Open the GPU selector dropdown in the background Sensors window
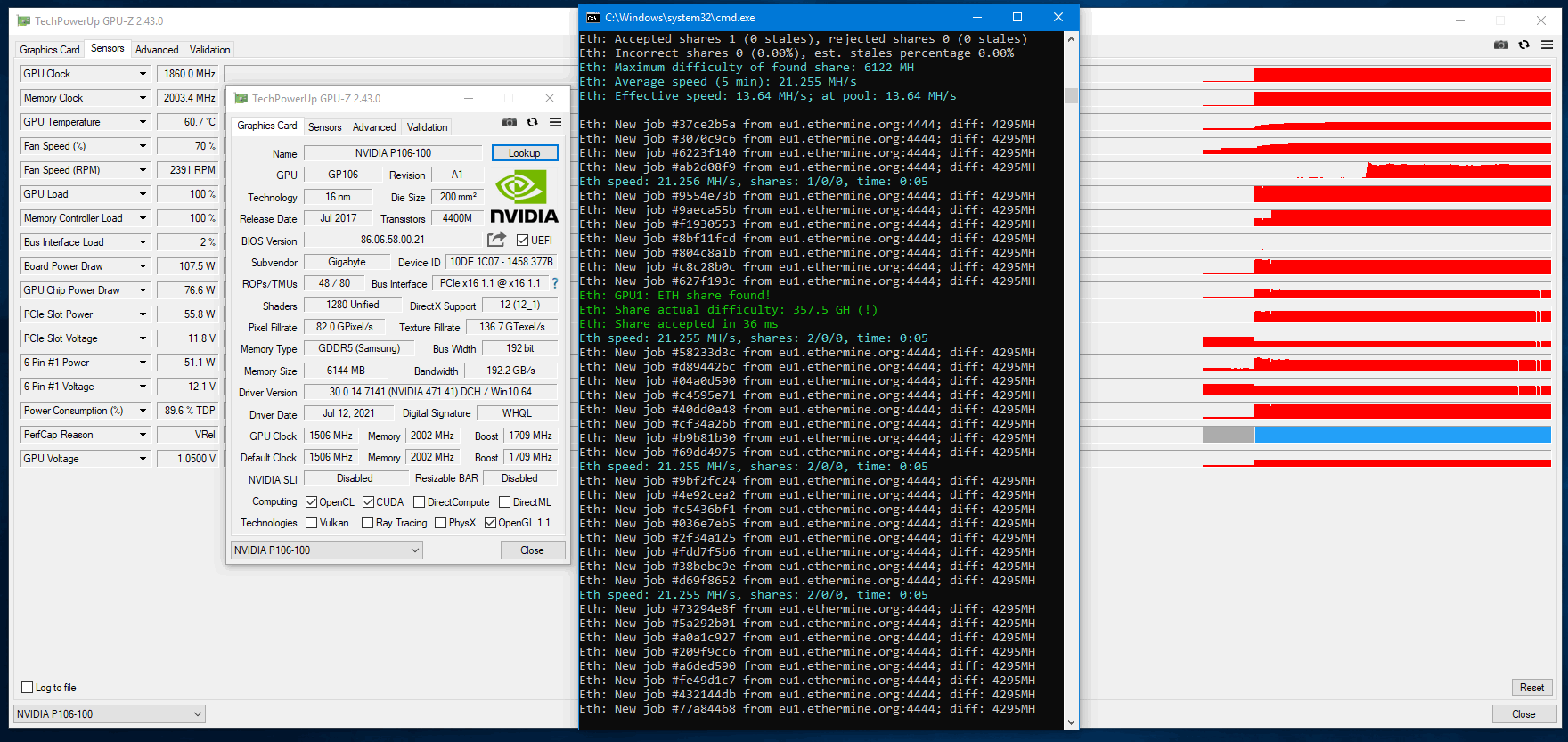 [110, 714]
